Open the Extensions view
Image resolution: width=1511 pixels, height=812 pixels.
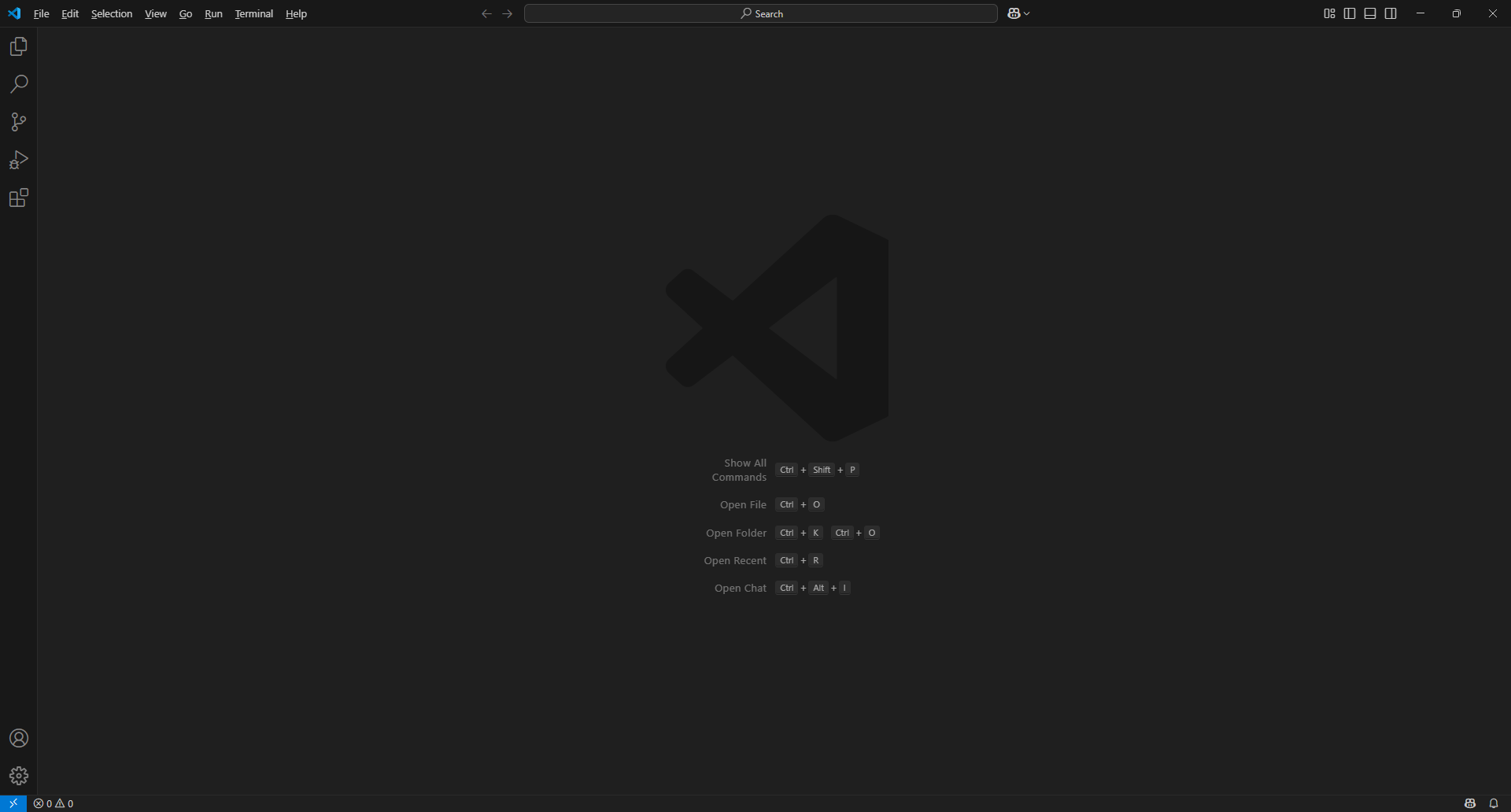[x=19, y=197]
